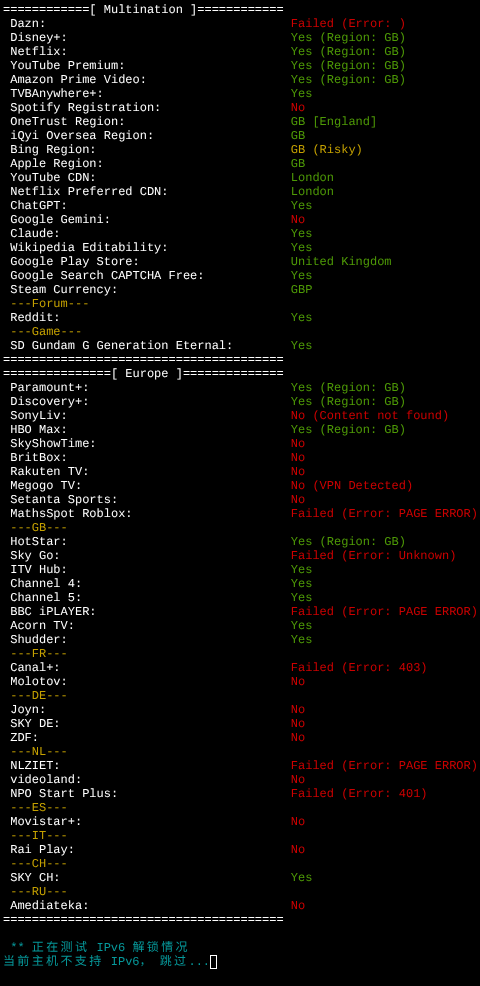Click the SD Gundam G Generation Eternal line

[161, 346]
